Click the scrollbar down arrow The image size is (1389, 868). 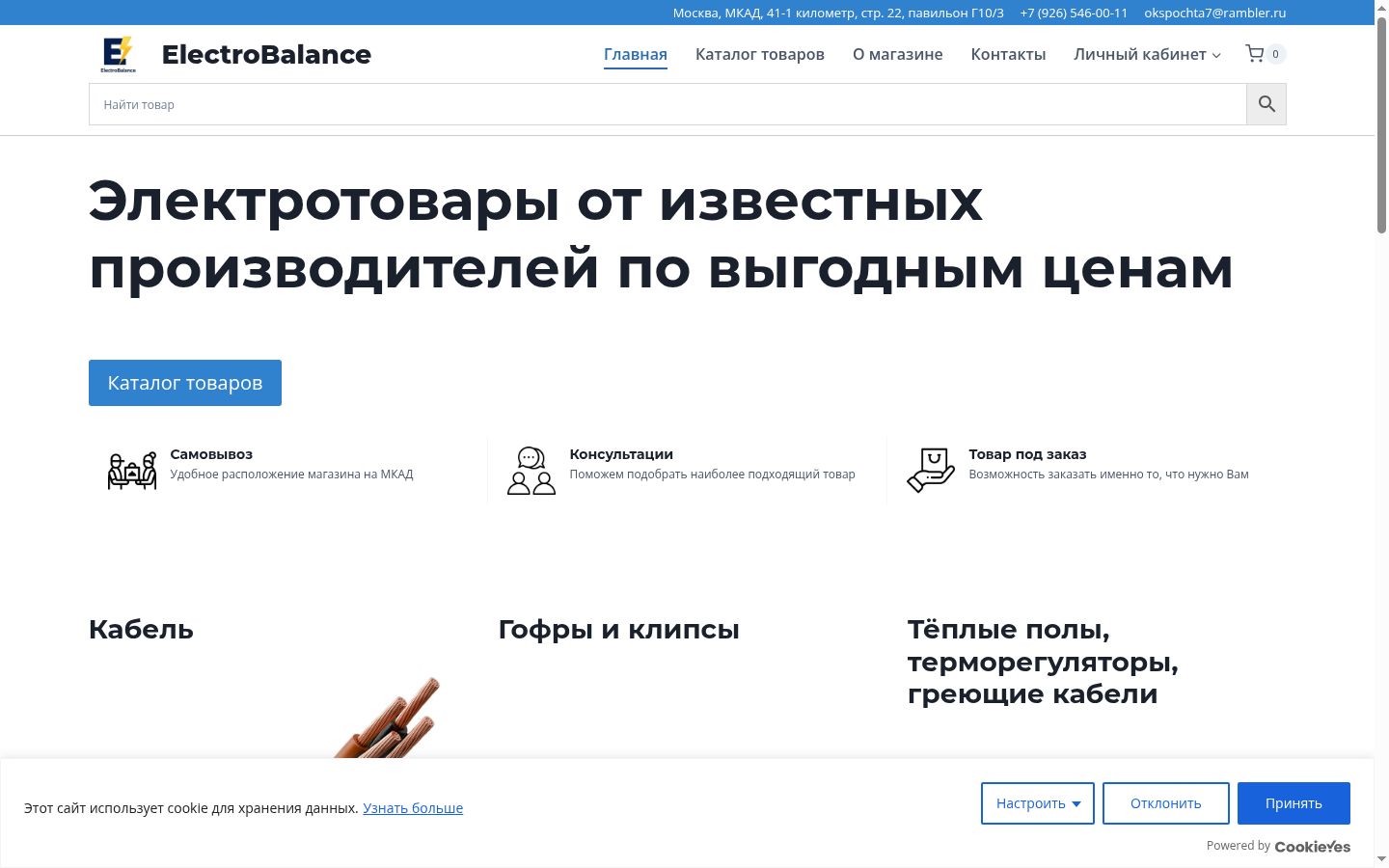coord(1381,858)
